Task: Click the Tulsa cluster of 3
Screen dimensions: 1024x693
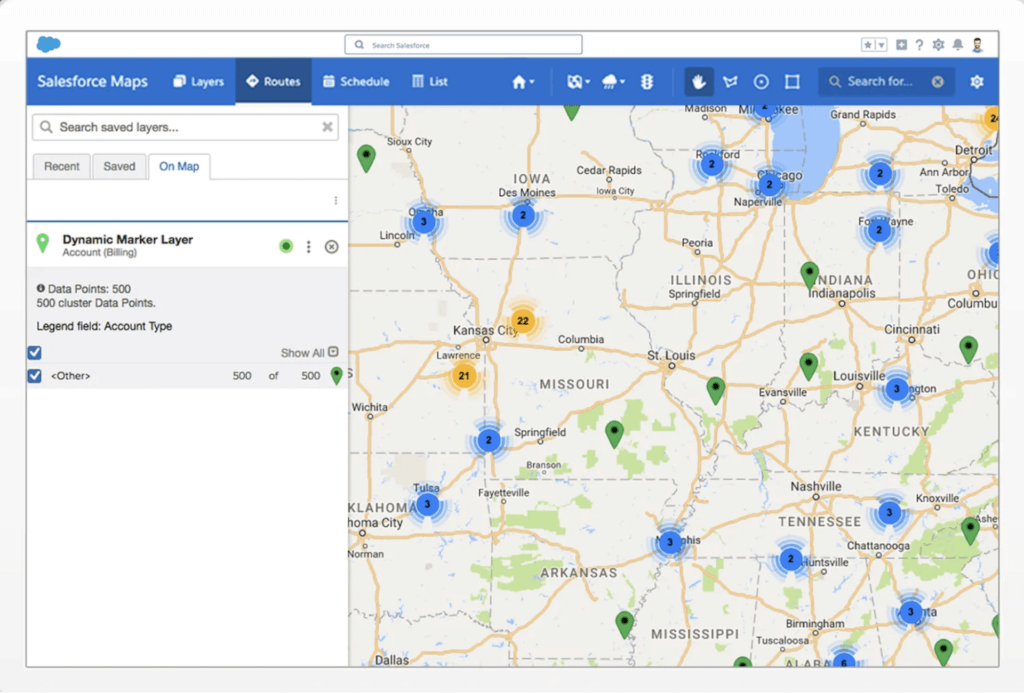Action: 427,504
